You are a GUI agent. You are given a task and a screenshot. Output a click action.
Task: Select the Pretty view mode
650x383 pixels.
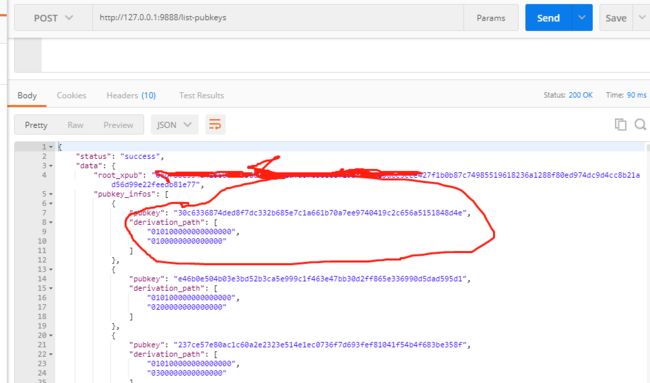point(36,125)
